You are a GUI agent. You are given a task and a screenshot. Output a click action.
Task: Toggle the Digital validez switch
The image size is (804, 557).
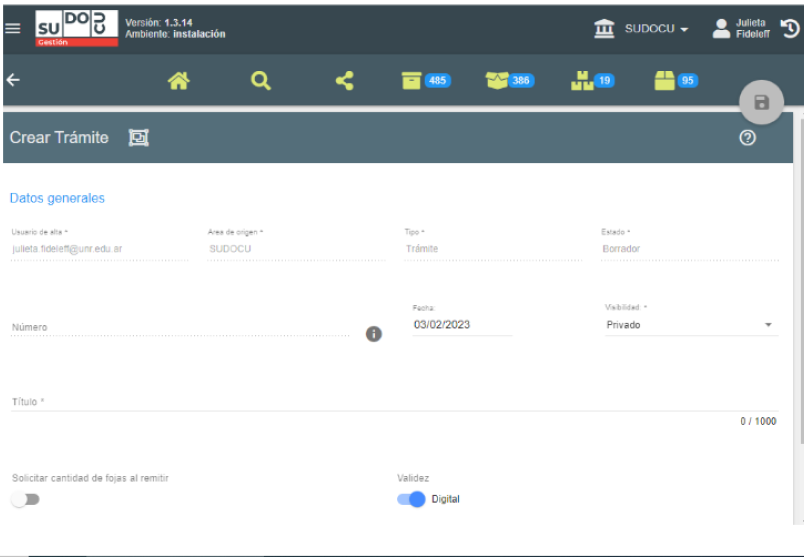point(411,499)
